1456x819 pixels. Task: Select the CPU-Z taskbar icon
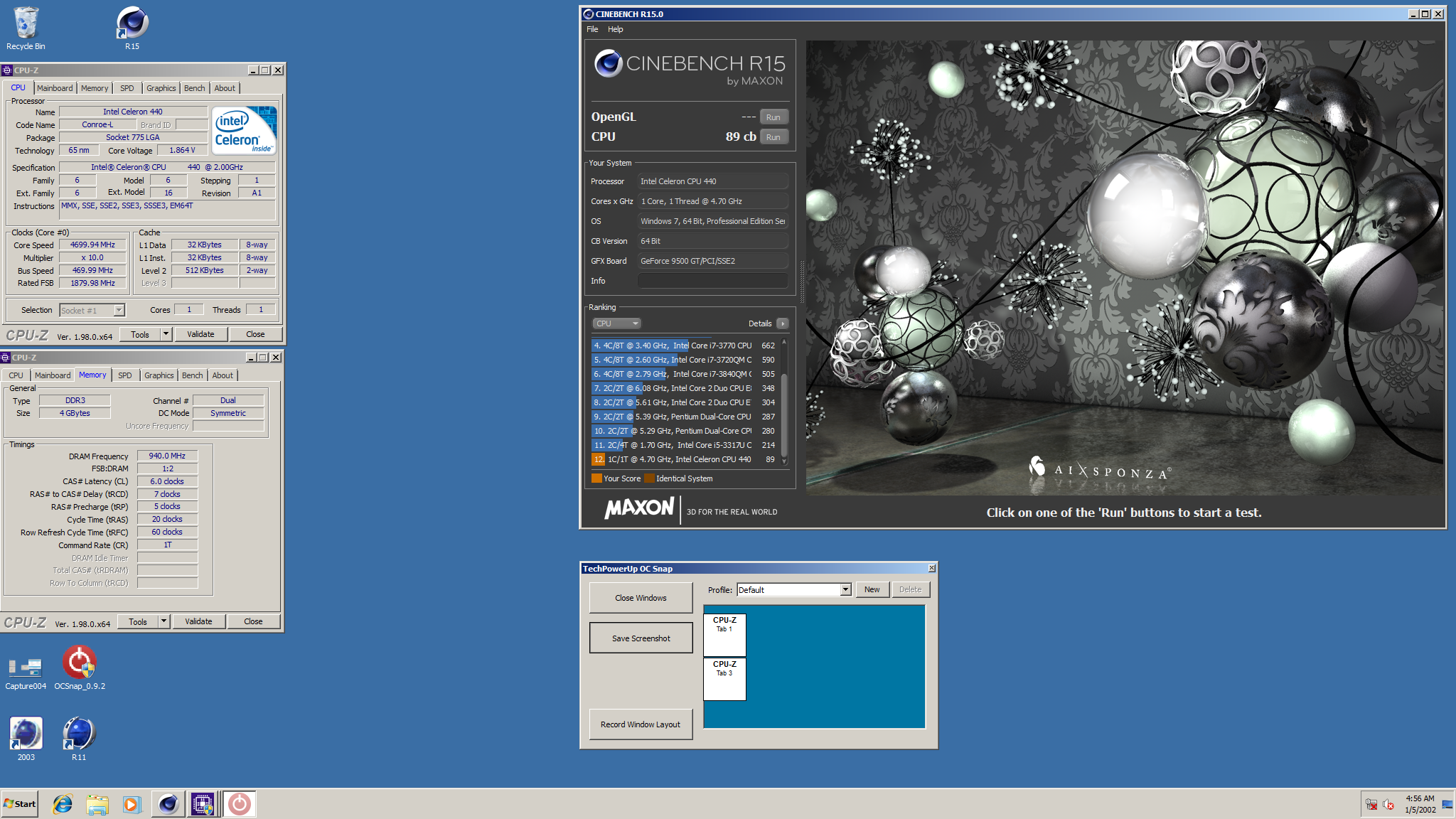click(203, 804)
